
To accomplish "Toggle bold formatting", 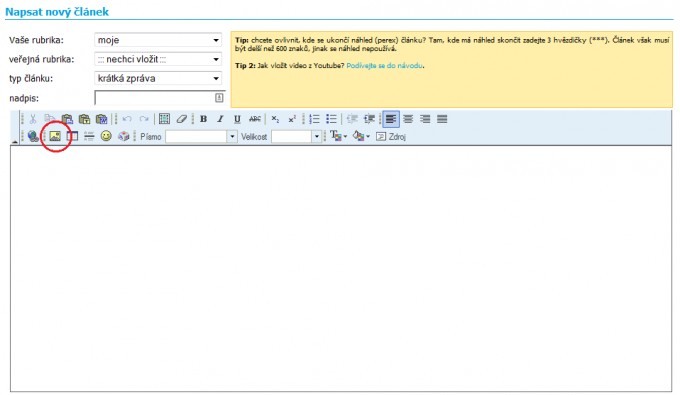I will (x=203, y=119).
